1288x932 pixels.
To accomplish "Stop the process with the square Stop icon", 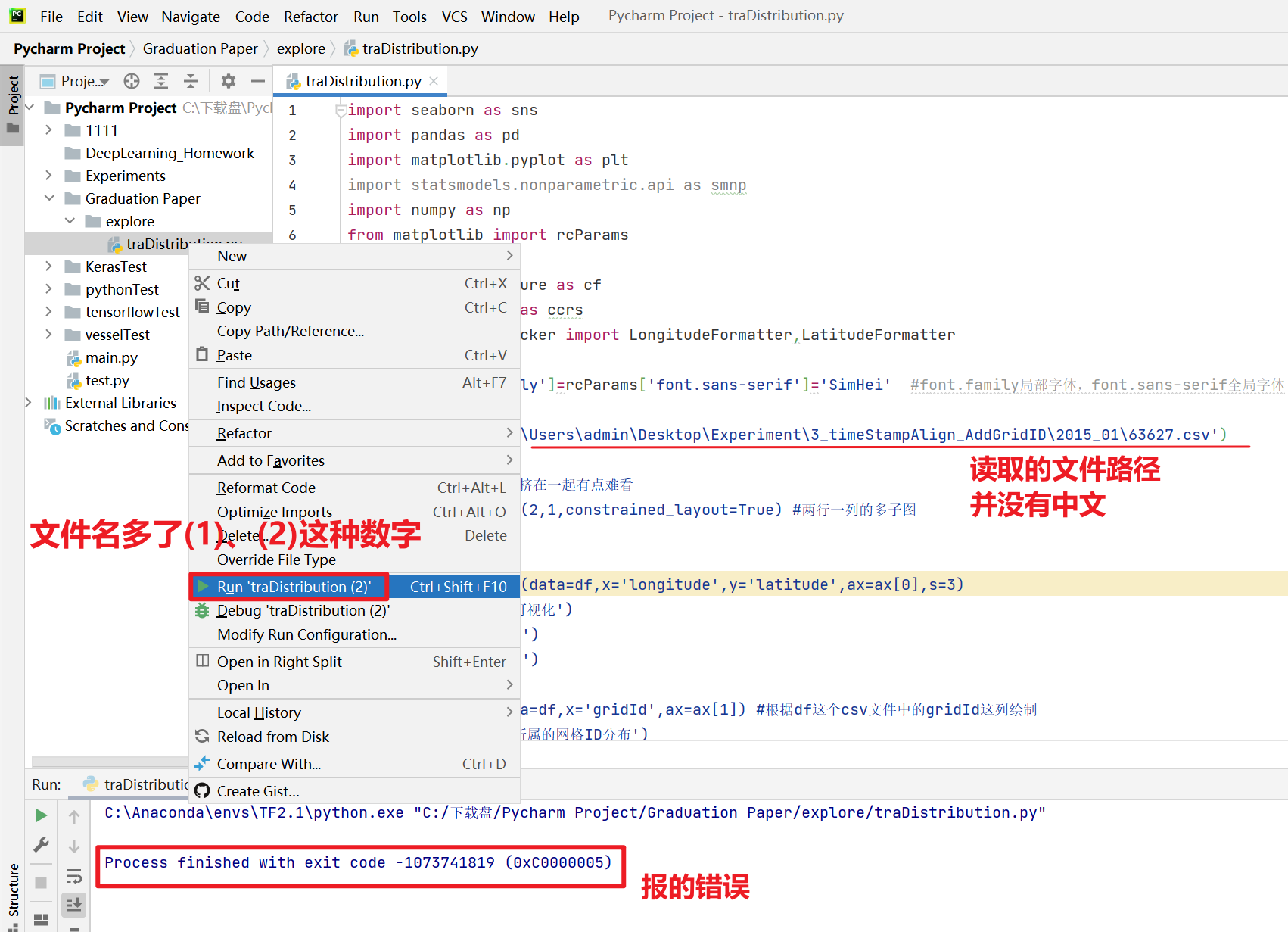I will coord(41,881).
